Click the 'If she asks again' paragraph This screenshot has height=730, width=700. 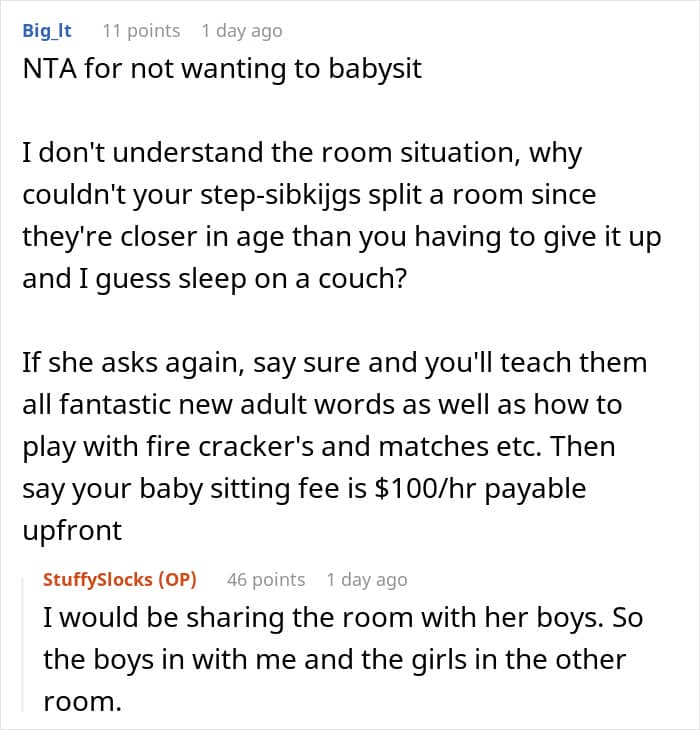point(335,446)
